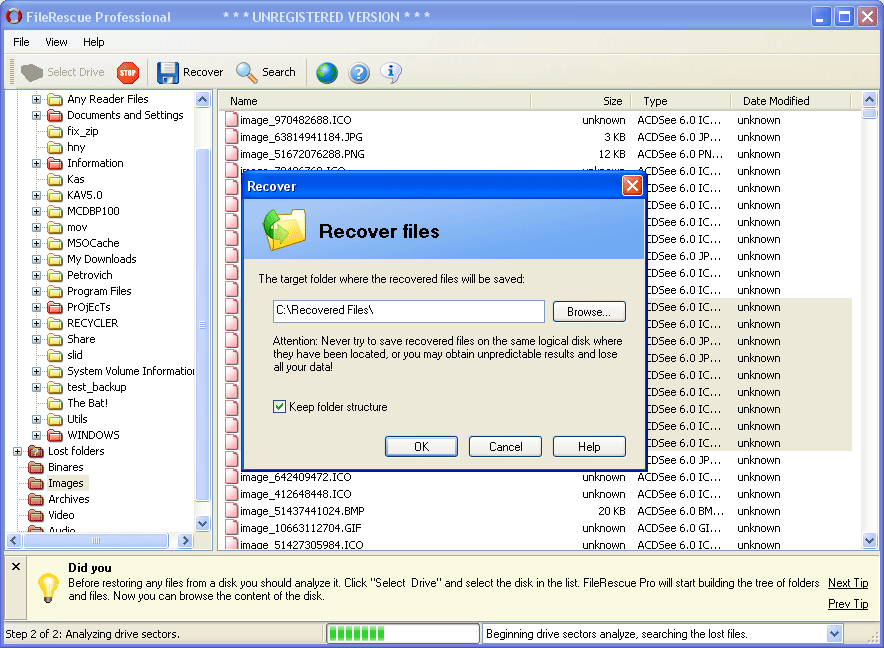Image resolution: width=884 pixels, height=648 pixels.
Task: Close the tip panel with X
Action: pyautogui.click(x=16, y=566)
